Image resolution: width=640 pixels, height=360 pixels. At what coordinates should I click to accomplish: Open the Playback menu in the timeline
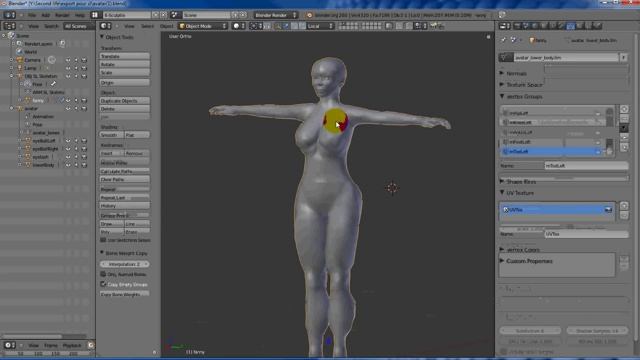pyautogui.click(x=72, y=345)
